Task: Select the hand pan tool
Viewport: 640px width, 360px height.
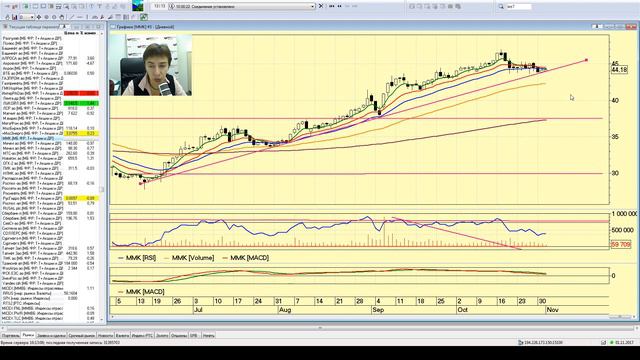Action: 62,17
